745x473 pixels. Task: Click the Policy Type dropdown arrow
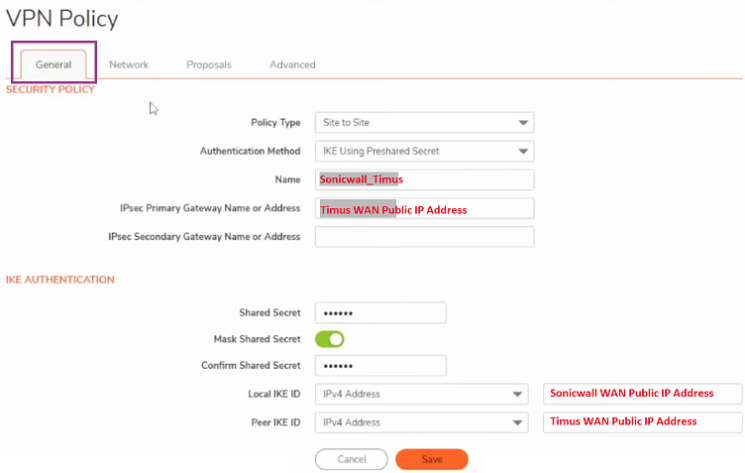click(523, 123)
